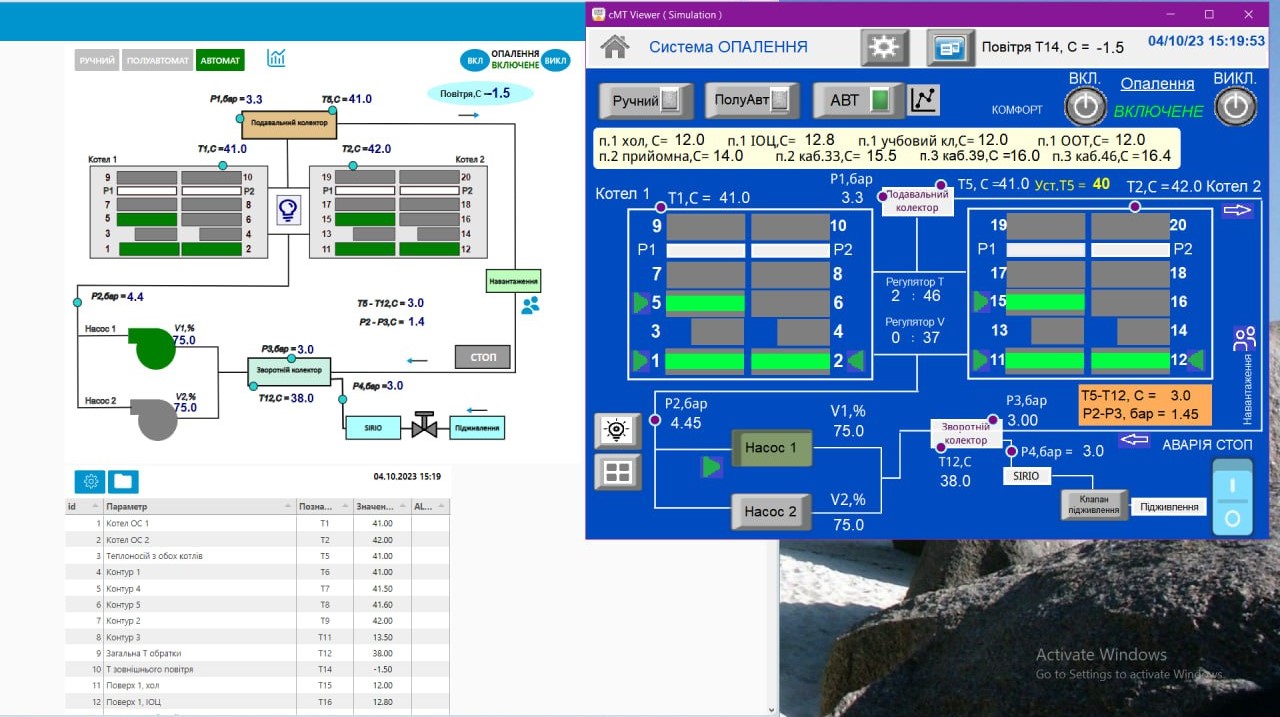Click the Зворотній колектор block in cMT Viewer
This screenshot has width=1280, height=717.
(965, 433)
